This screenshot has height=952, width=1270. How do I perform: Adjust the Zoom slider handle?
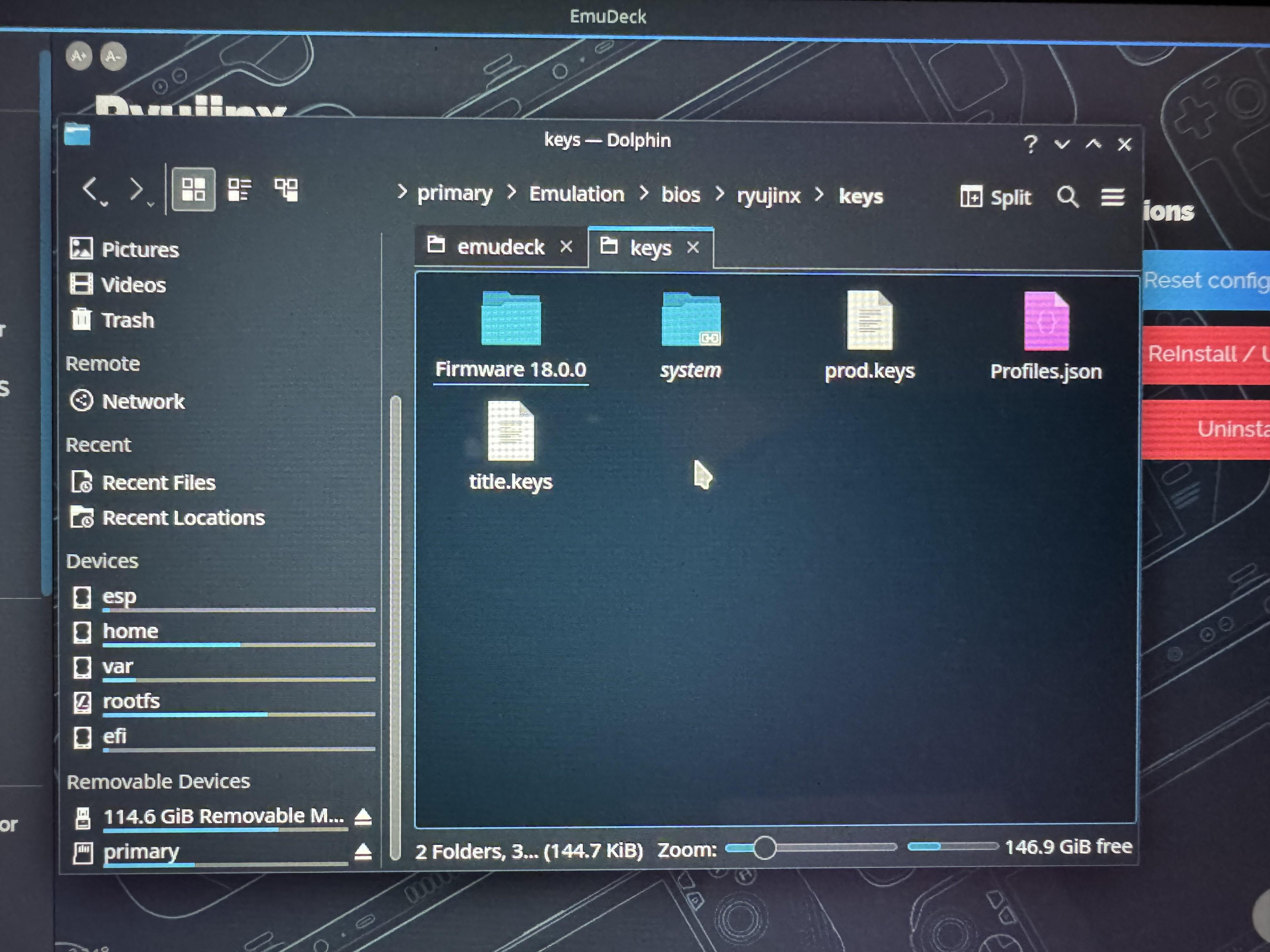(x=765, y=847)
